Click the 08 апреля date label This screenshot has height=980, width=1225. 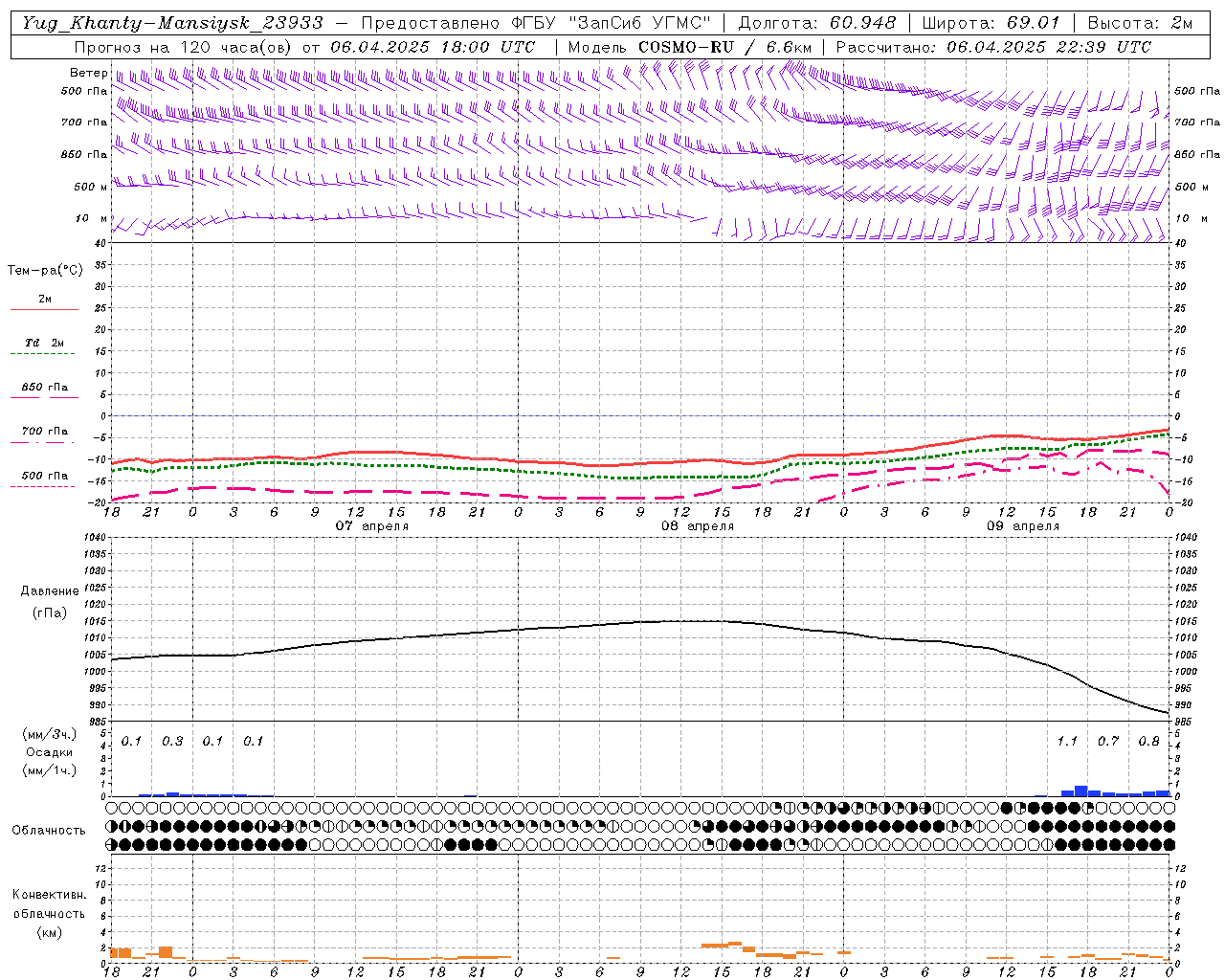[698, 526]
